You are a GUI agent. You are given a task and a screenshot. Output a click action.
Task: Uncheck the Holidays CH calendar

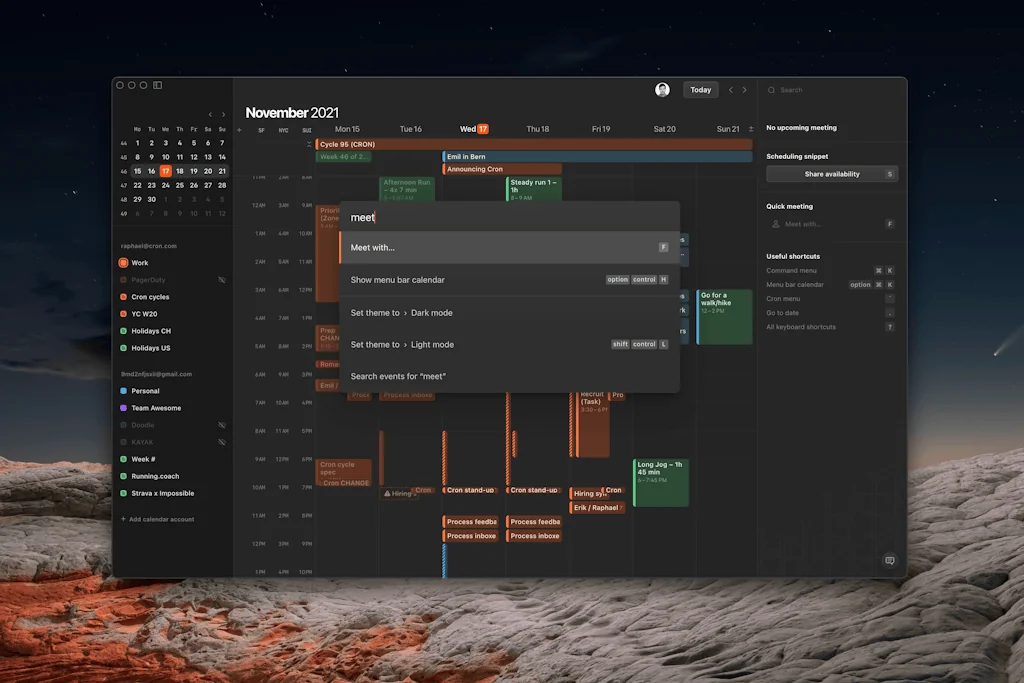[x=123, y=331]
